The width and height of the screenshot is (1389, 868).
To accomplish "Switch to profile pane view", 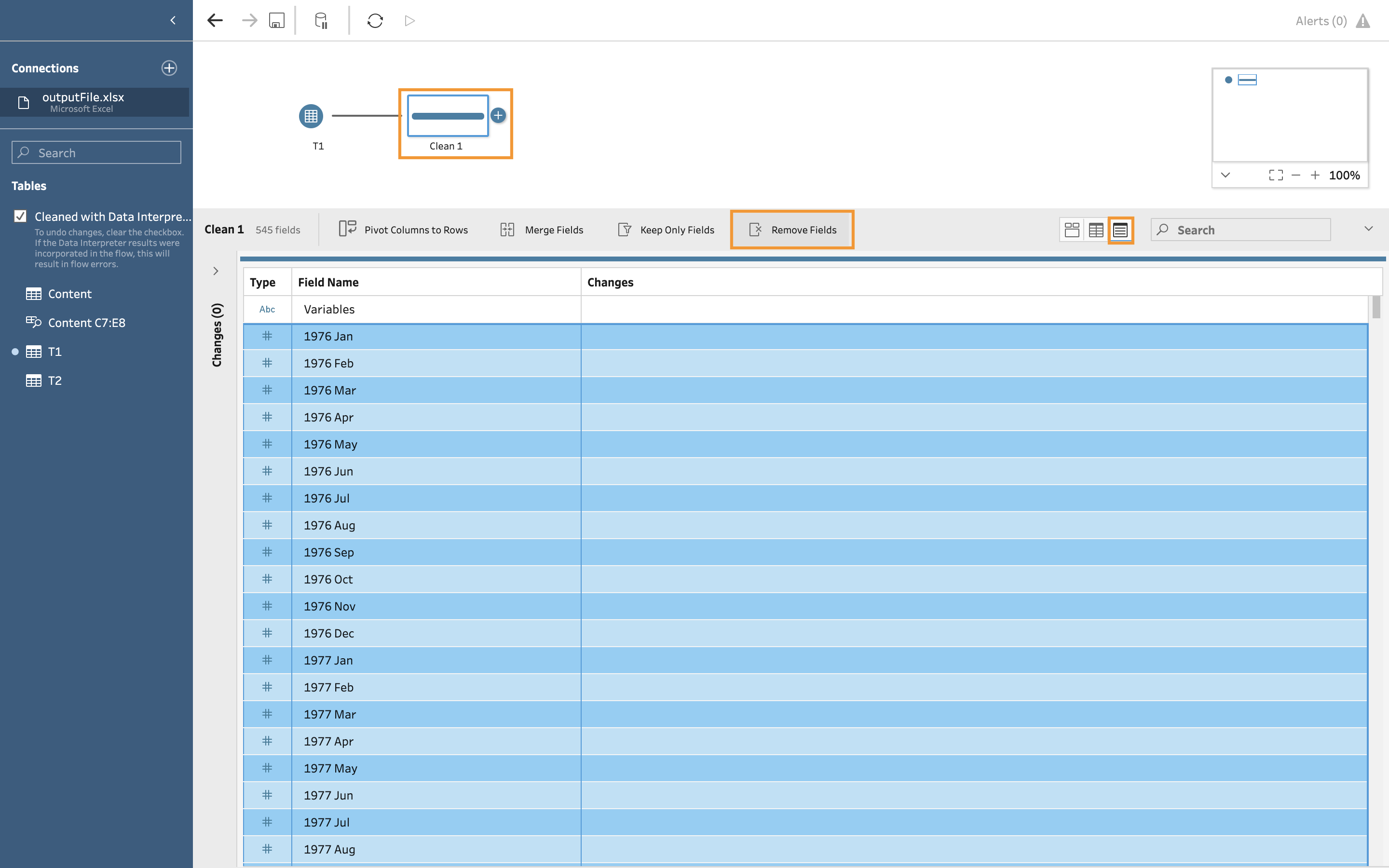I will (x=1071, y=230).
